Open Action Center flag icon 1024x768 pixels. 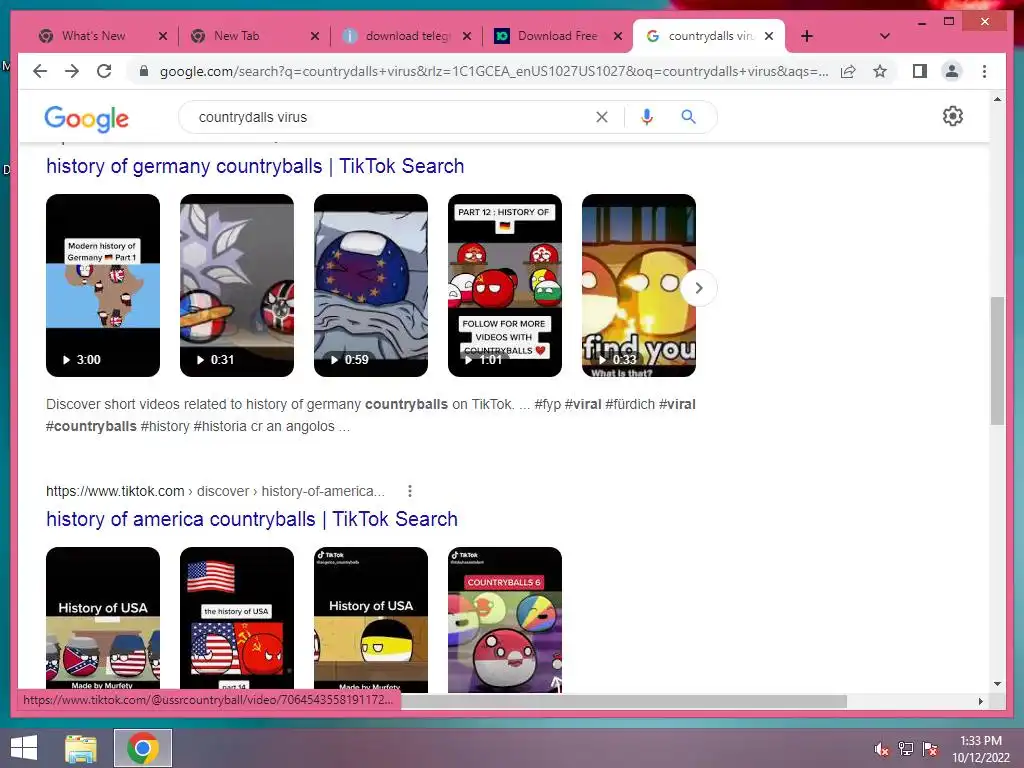click(930, 749)
